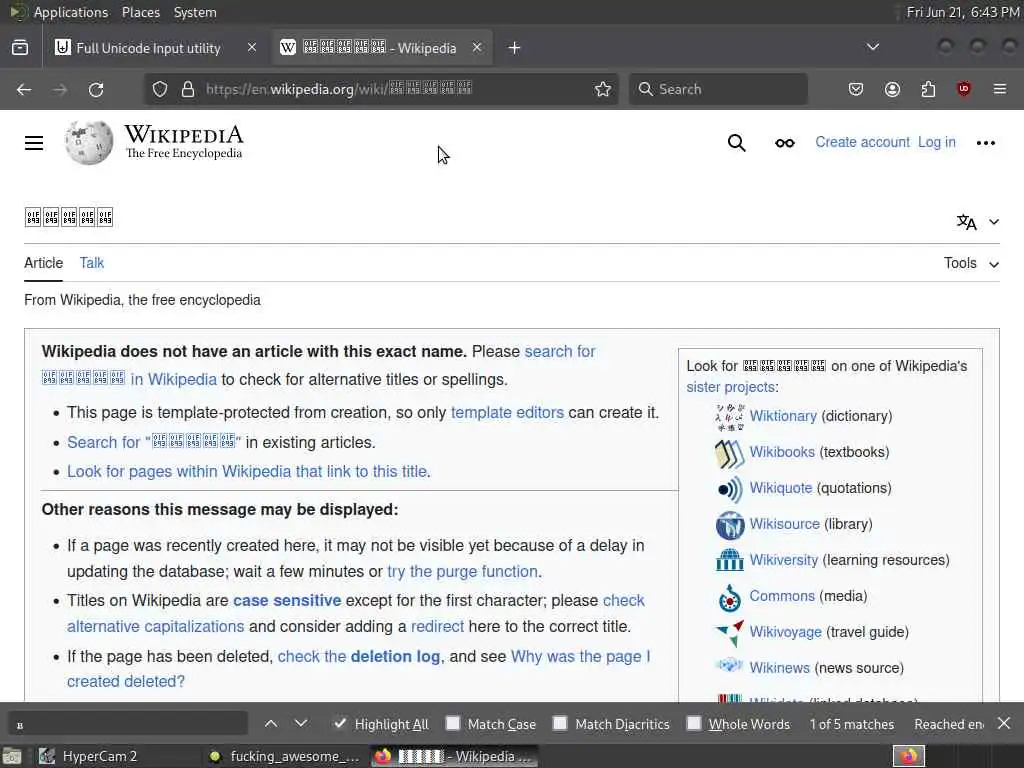Open the case sensitive link
The image size is (1024, 768).
pos(287,600)
